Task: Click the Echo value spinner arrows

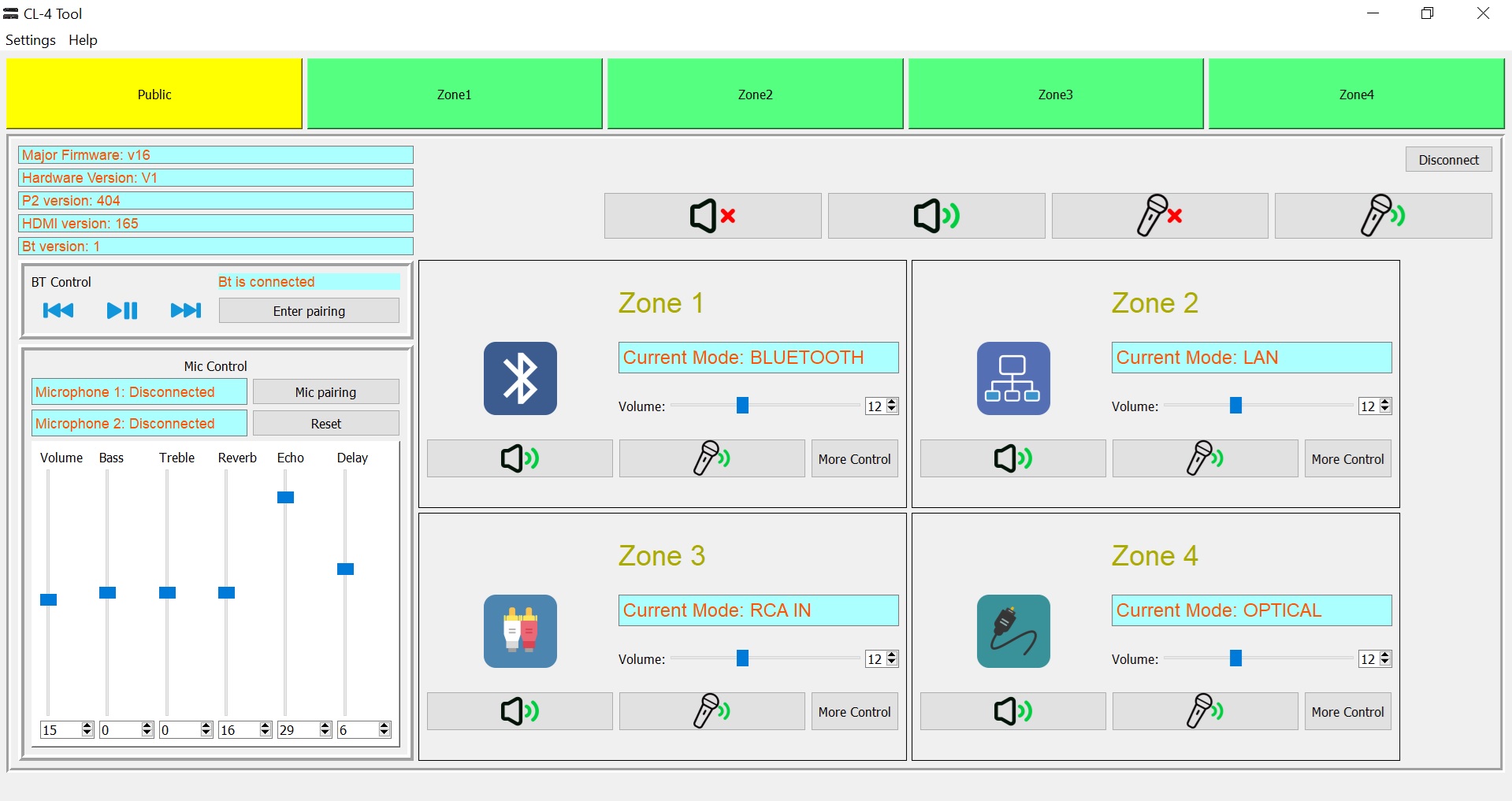Action: click(x=325, y=729)
